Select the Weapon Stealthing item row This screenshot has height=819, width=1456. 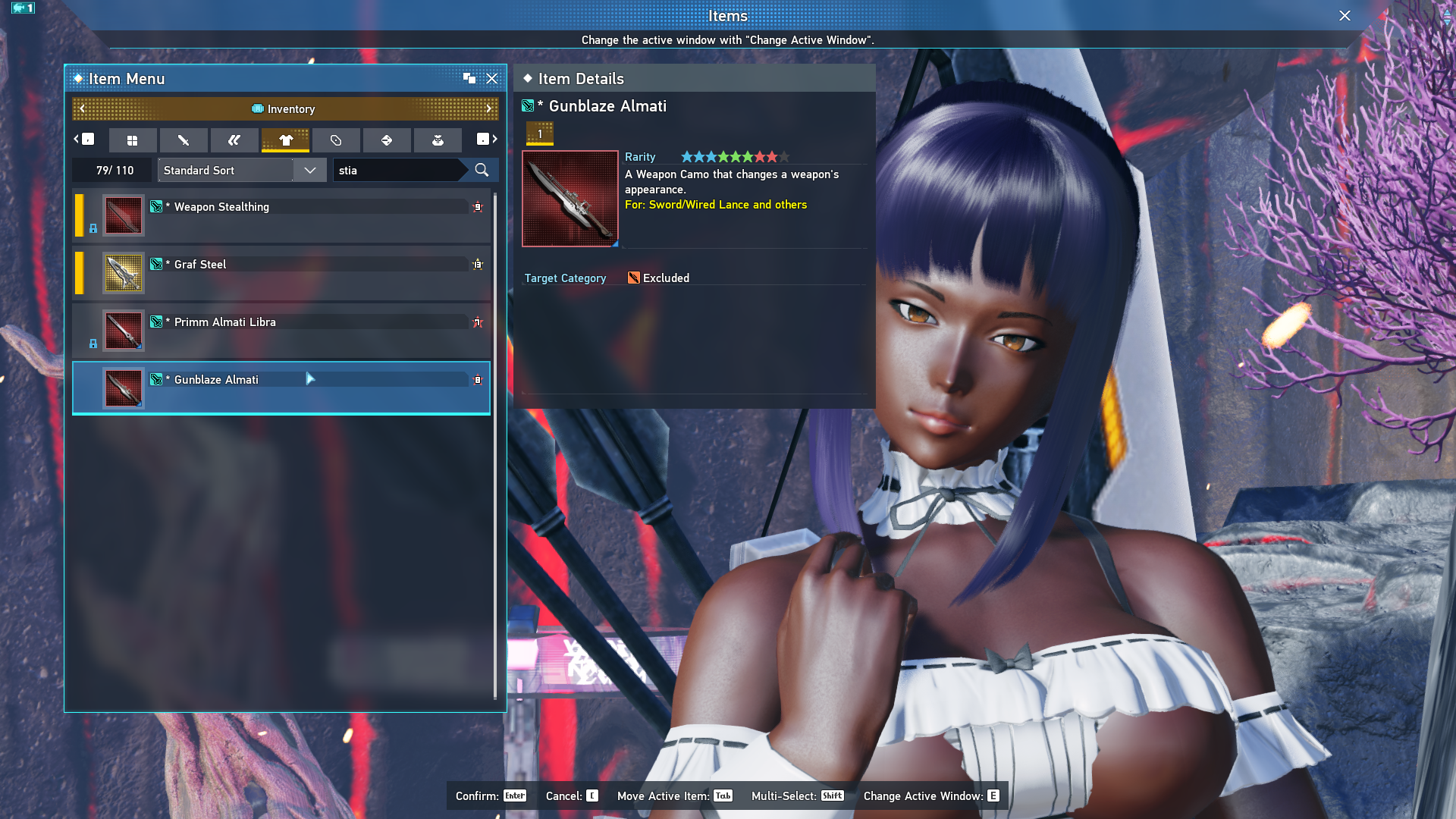tap(281, 215)
